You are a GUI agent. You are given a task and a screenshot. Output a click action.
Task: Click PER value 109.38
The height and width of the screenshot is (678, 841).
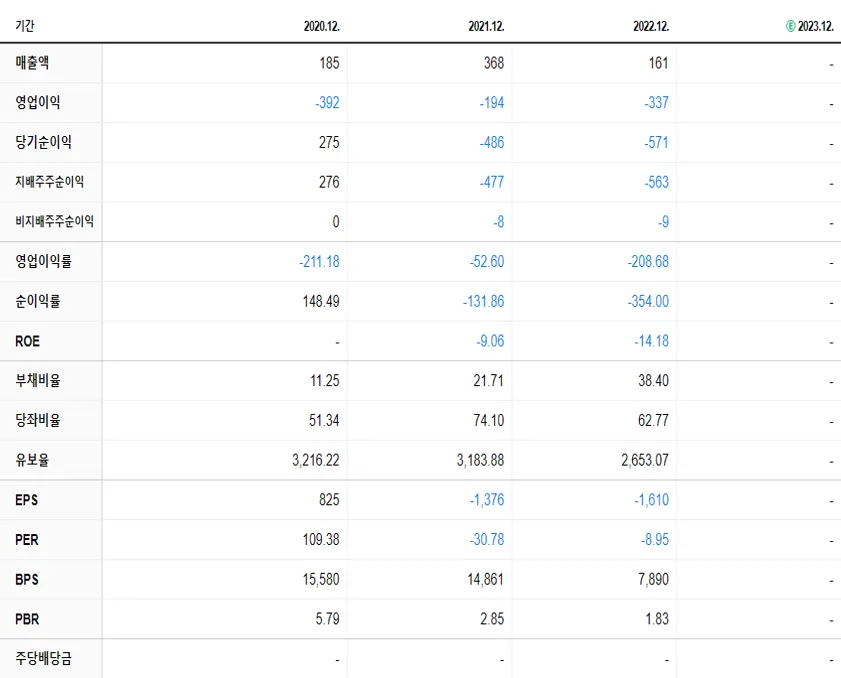click(321, 539)
